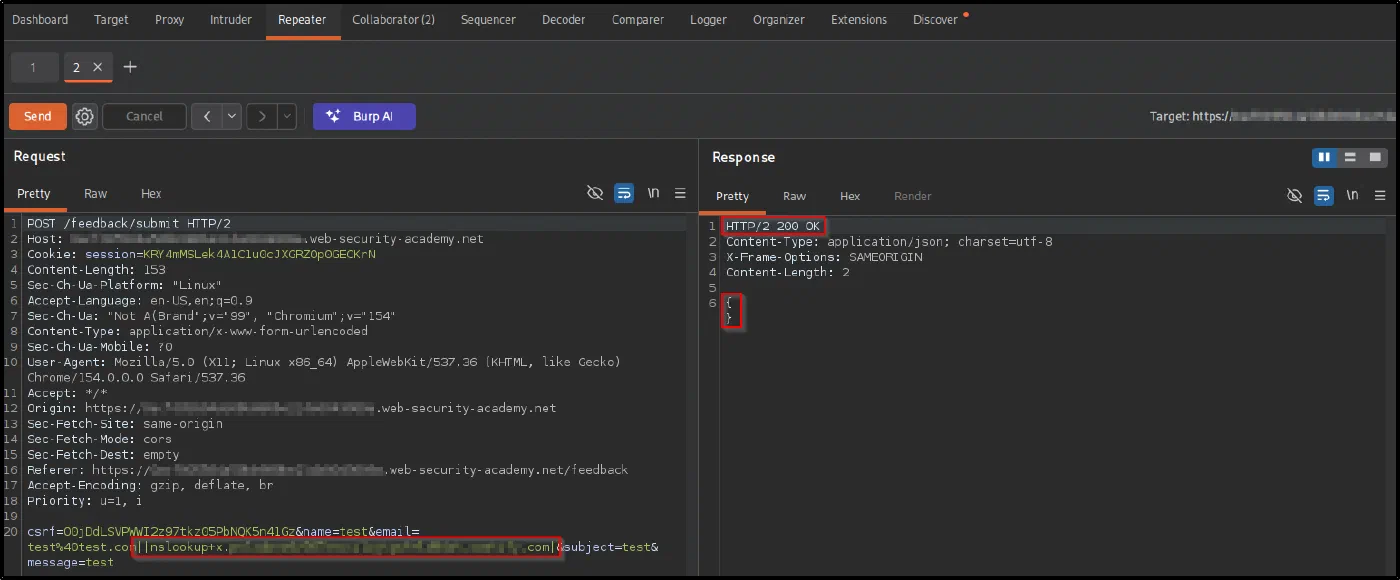1400x580 pixels.
Task: Open Response panel options menu
Action: (x=1380, y=195)
